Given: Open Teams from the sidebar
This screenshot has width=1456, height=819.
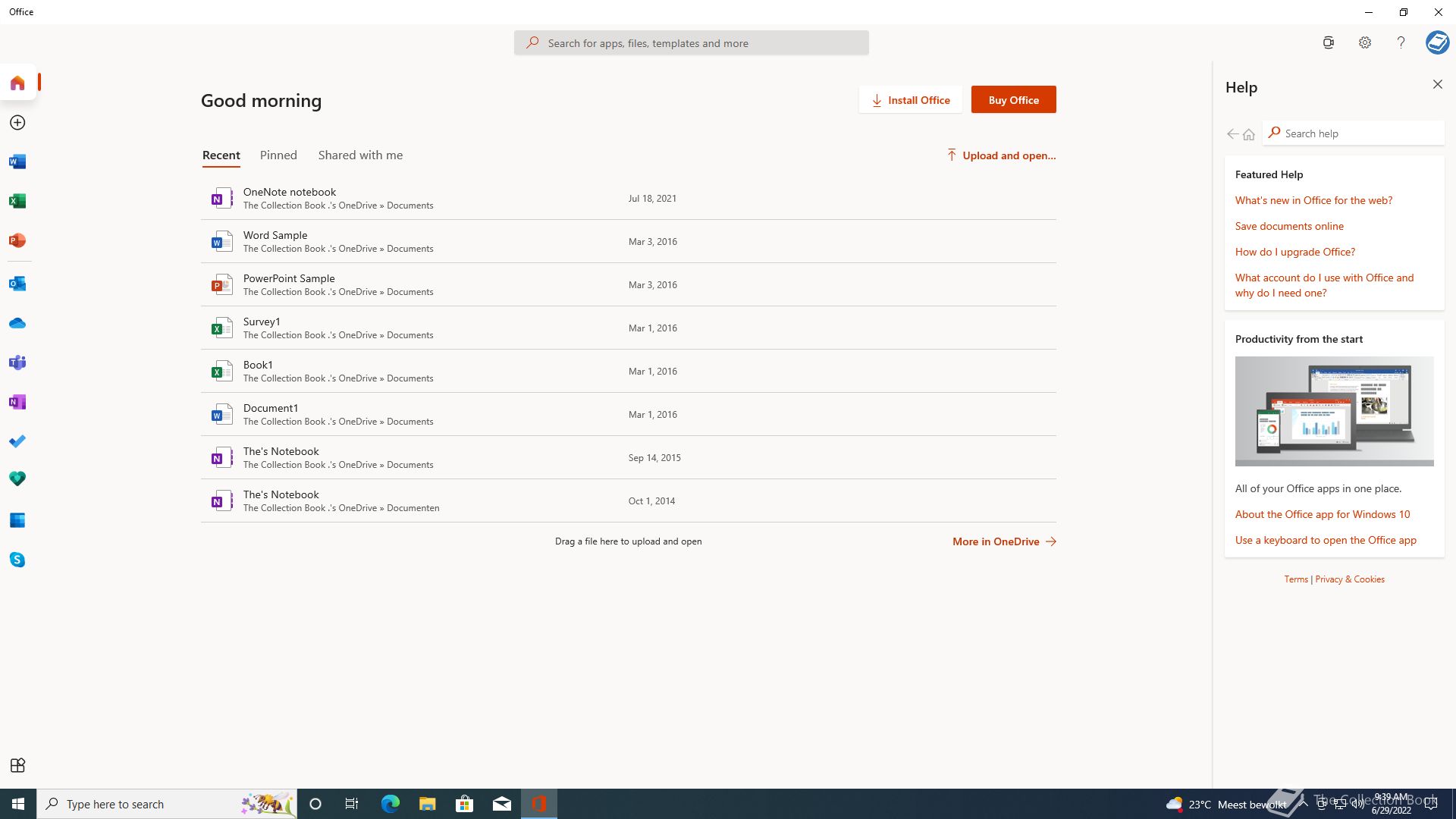Looking at the screenshot, I should (x=17, y=362).
